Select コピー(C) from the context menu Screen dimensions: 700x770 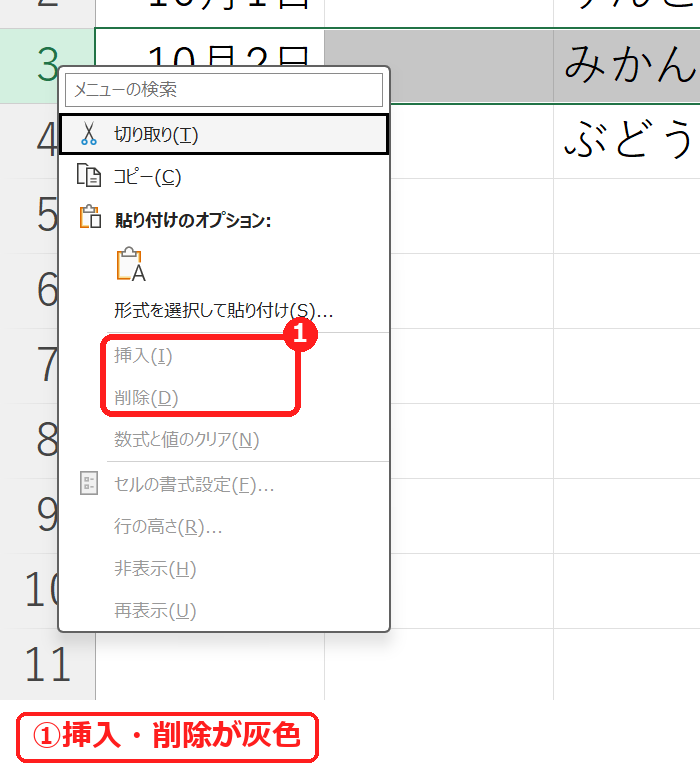(x=224, y=176)
